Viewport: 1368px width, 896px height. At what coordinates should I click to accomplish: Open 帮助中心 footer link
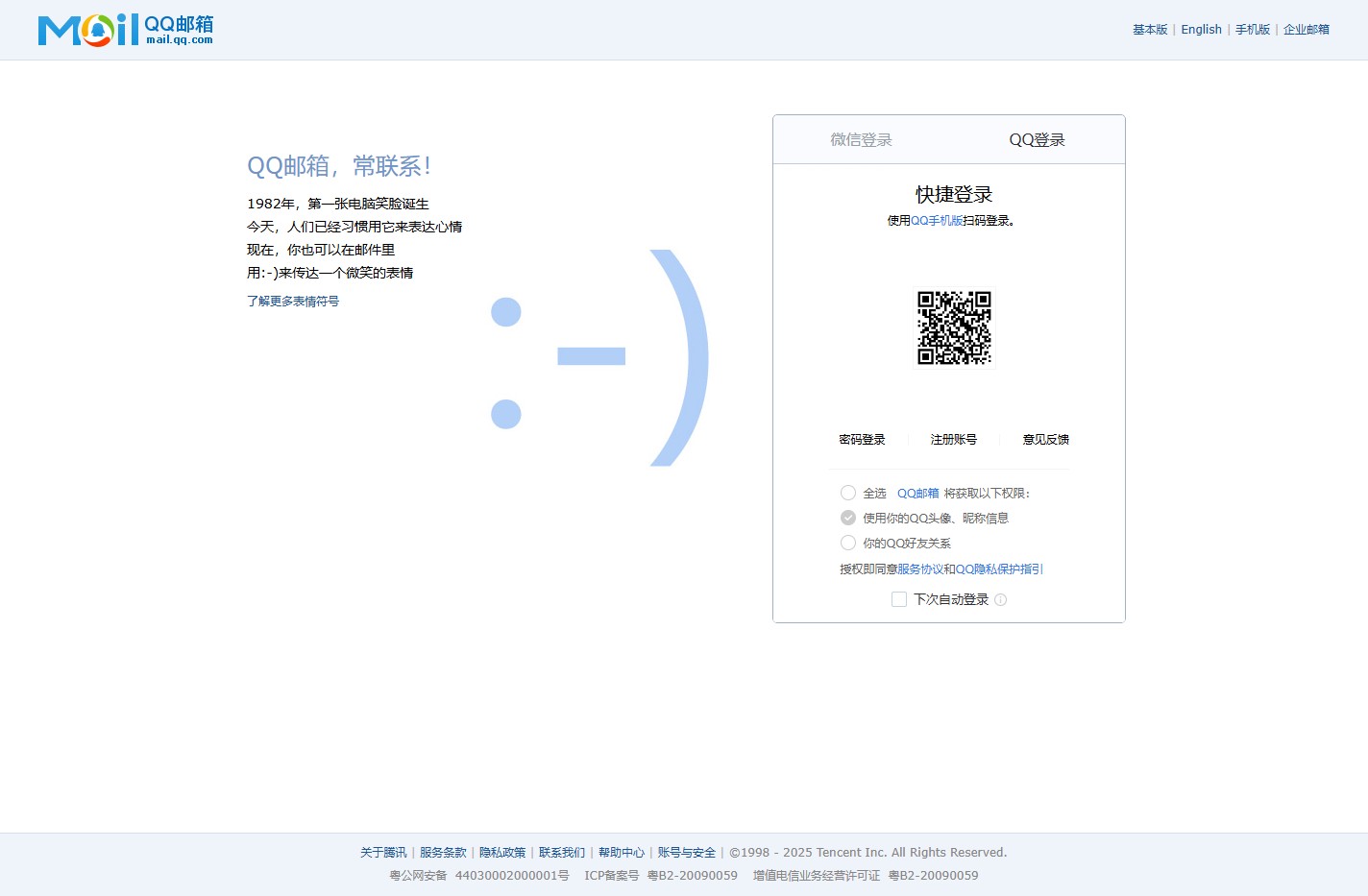click(622, 853)
